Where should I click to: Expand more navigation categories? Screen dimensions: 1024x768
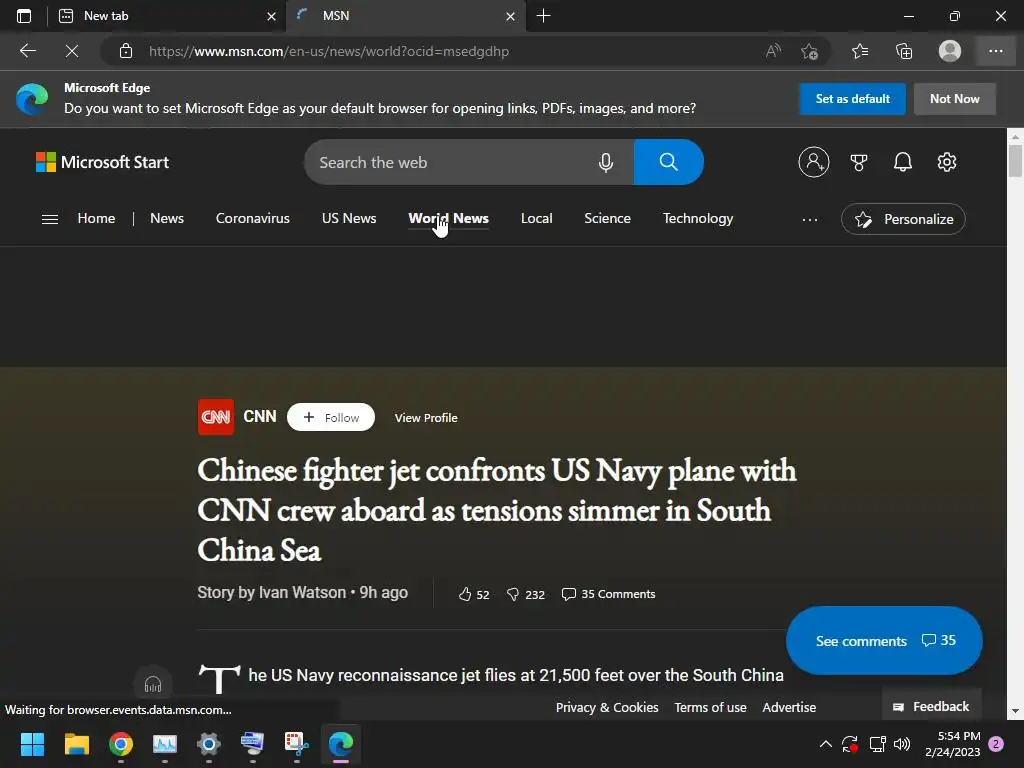810,219
